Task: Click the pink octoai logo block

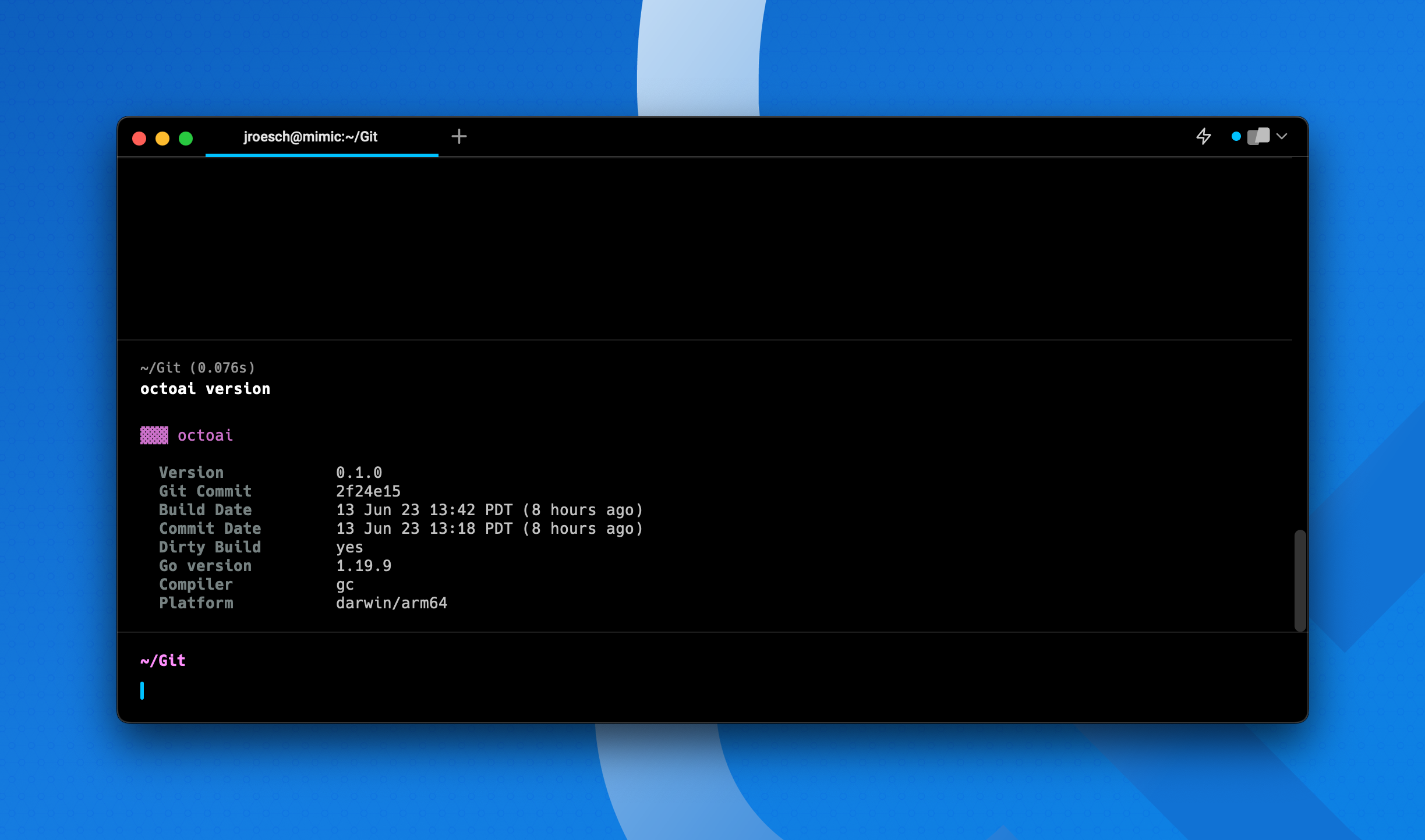Action: [154, 435]
